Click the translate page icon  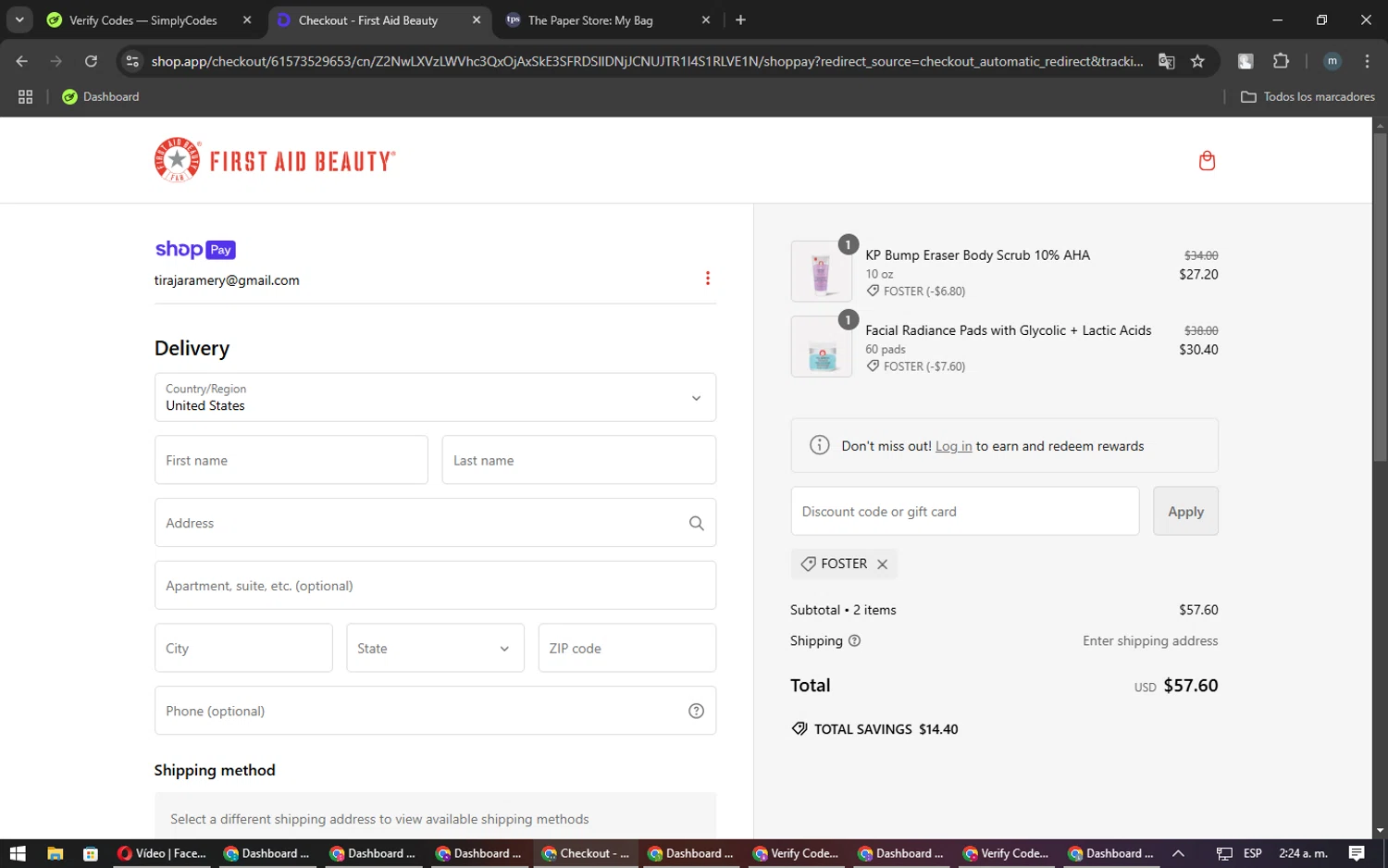[1167, 61]
